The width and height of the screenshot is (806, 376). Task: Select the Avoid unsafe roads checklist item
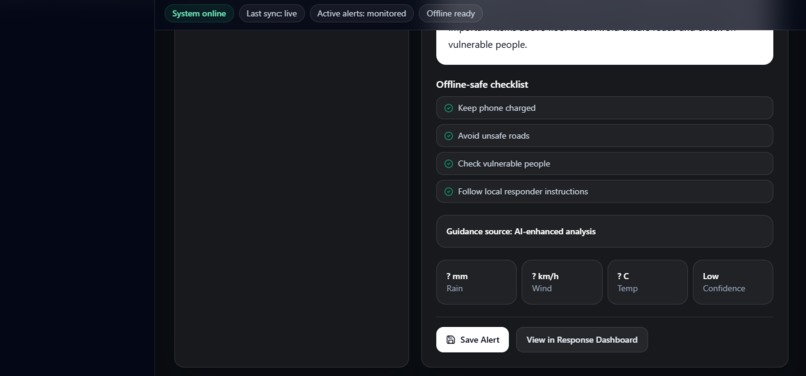[604, 136]
